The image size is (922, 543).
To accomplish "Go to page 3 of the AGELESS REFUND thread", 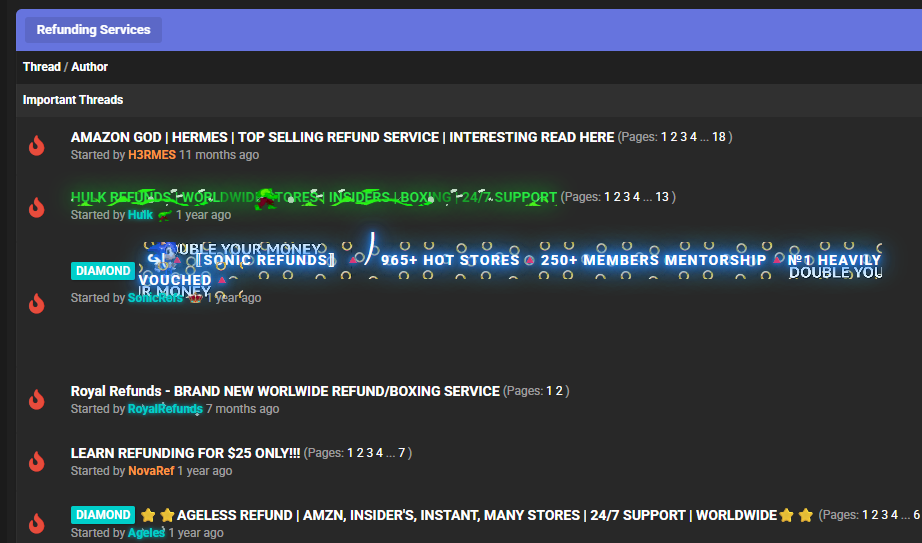I will (884, 515).
